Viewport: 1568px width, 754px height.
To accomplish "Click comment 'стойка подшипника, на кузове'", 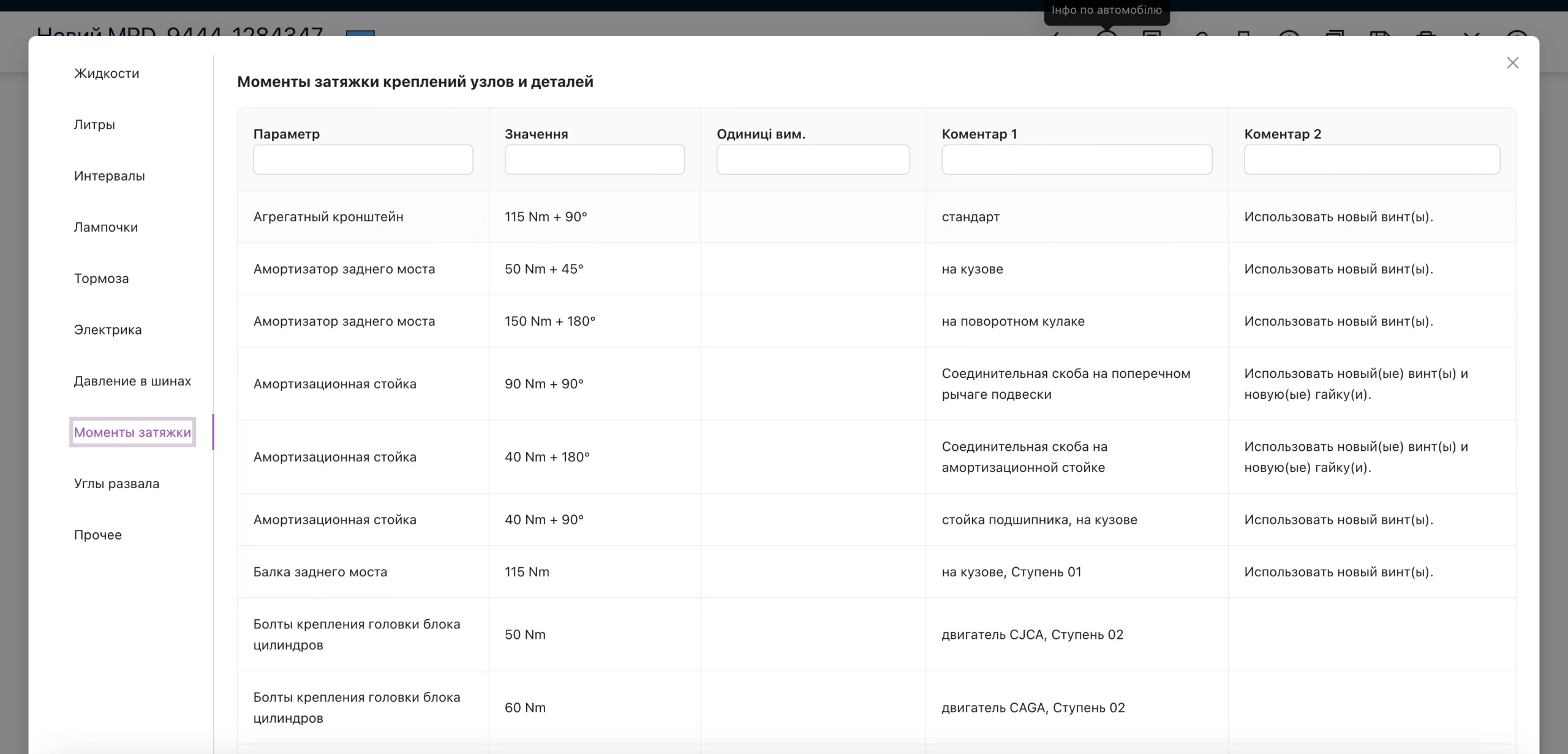I will click(1039, 519).
